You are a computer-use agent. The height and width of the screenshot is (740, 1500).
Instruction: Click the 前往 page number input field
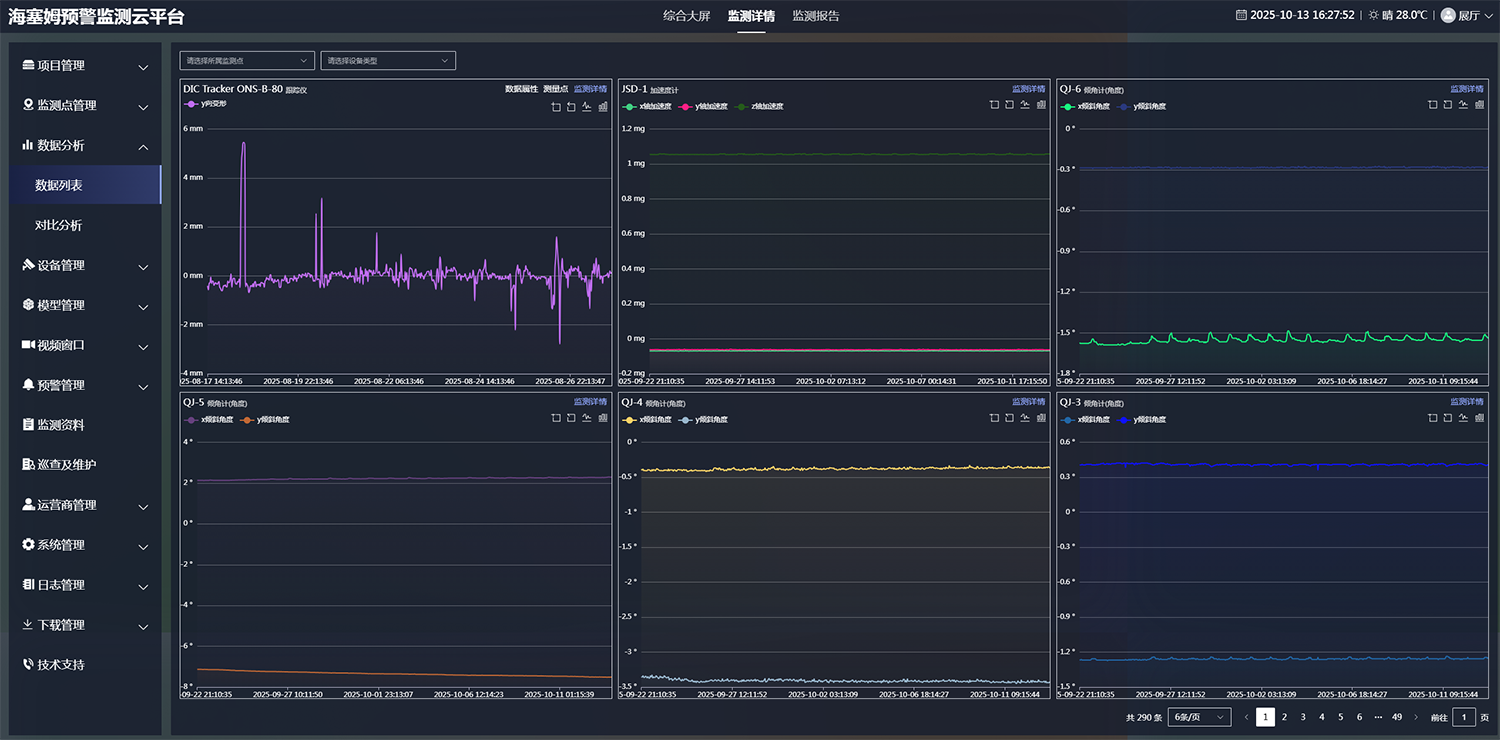[x=1464, y=717]
